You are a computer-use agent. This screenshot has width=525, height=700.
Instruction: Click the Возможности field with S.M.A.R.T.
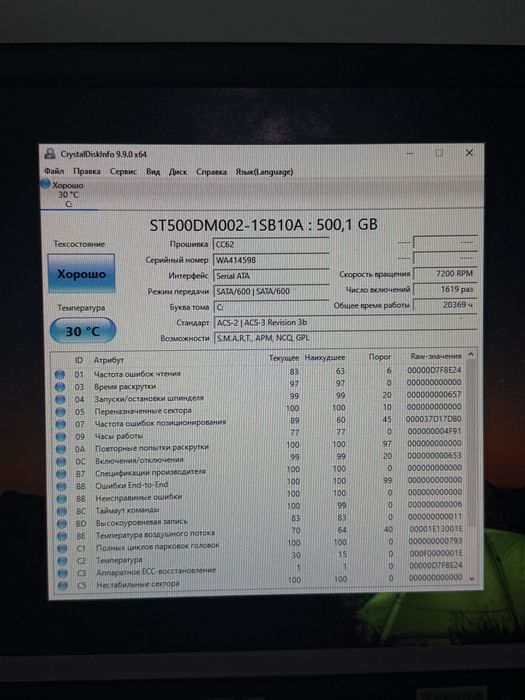click(345, 338)
